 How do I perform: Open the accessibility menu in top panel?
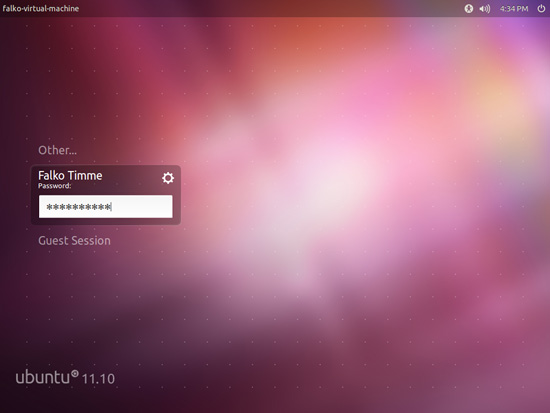point(469,8)
